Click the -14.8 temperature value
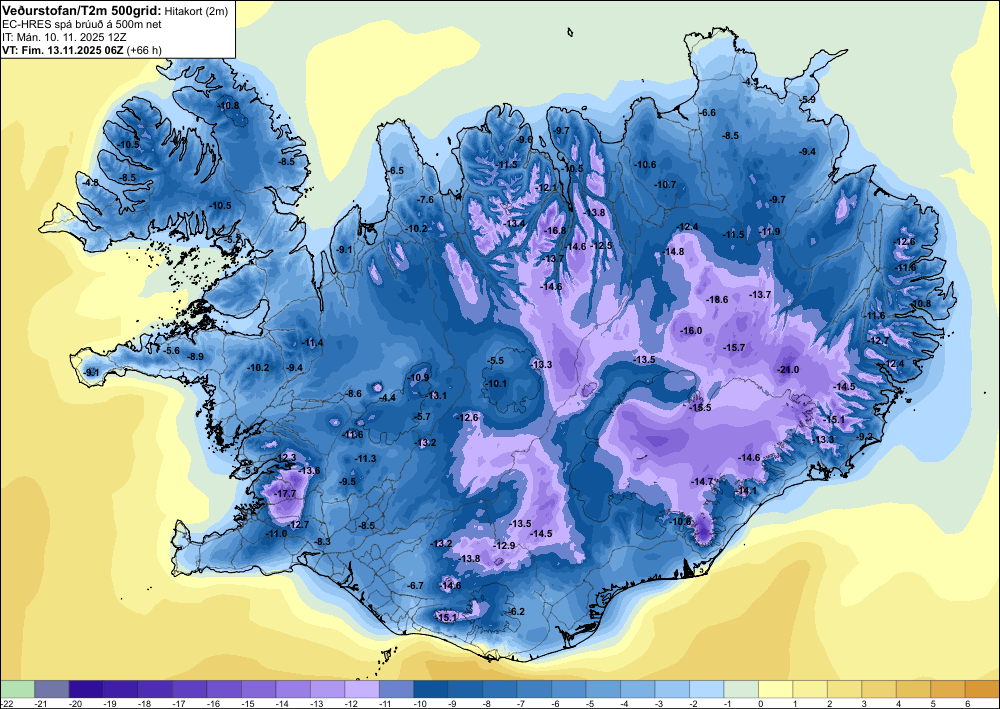This screenshot has width=1000, height=709. pos(673,251)
